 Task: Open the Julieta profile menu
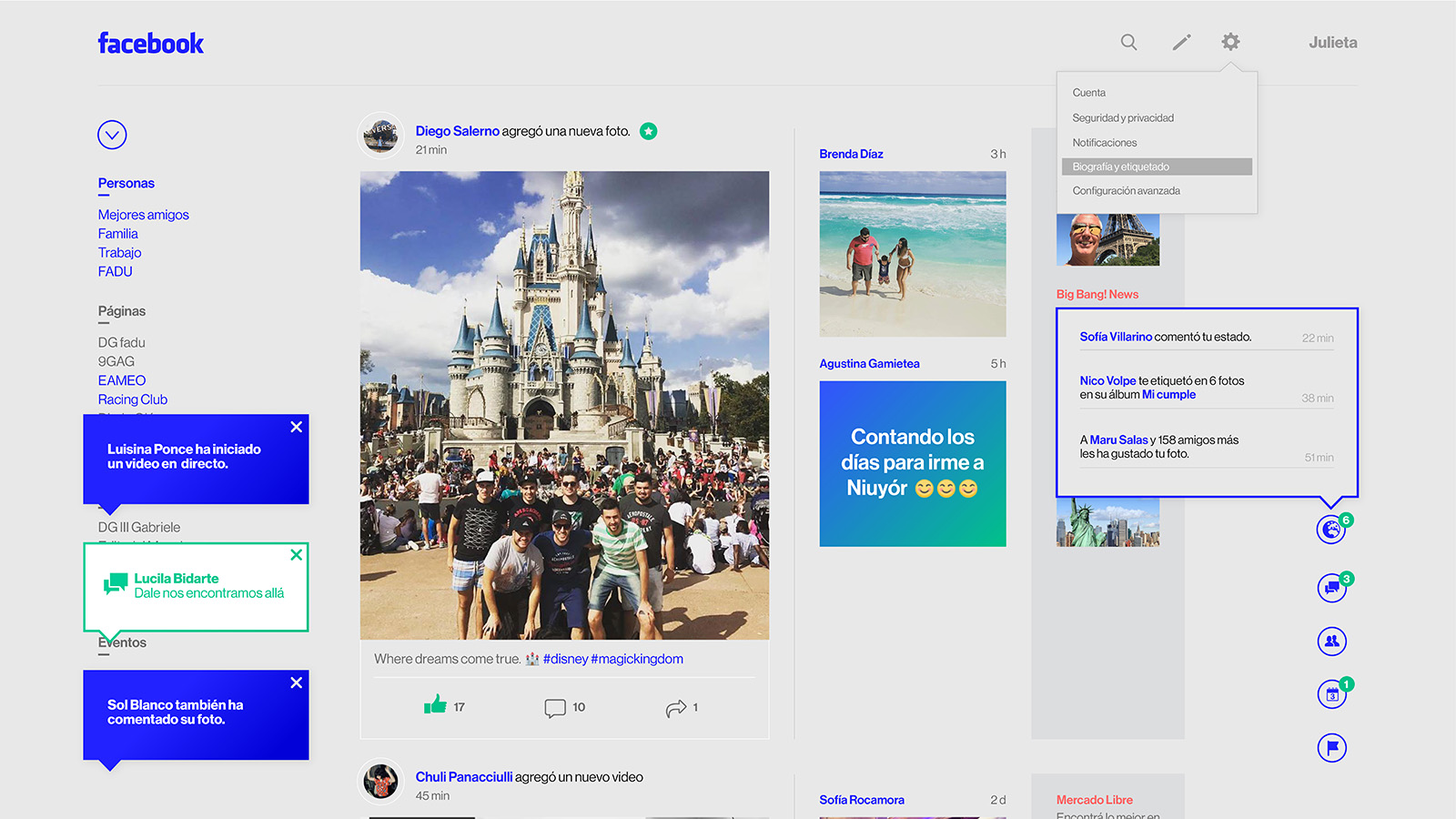1332,43
